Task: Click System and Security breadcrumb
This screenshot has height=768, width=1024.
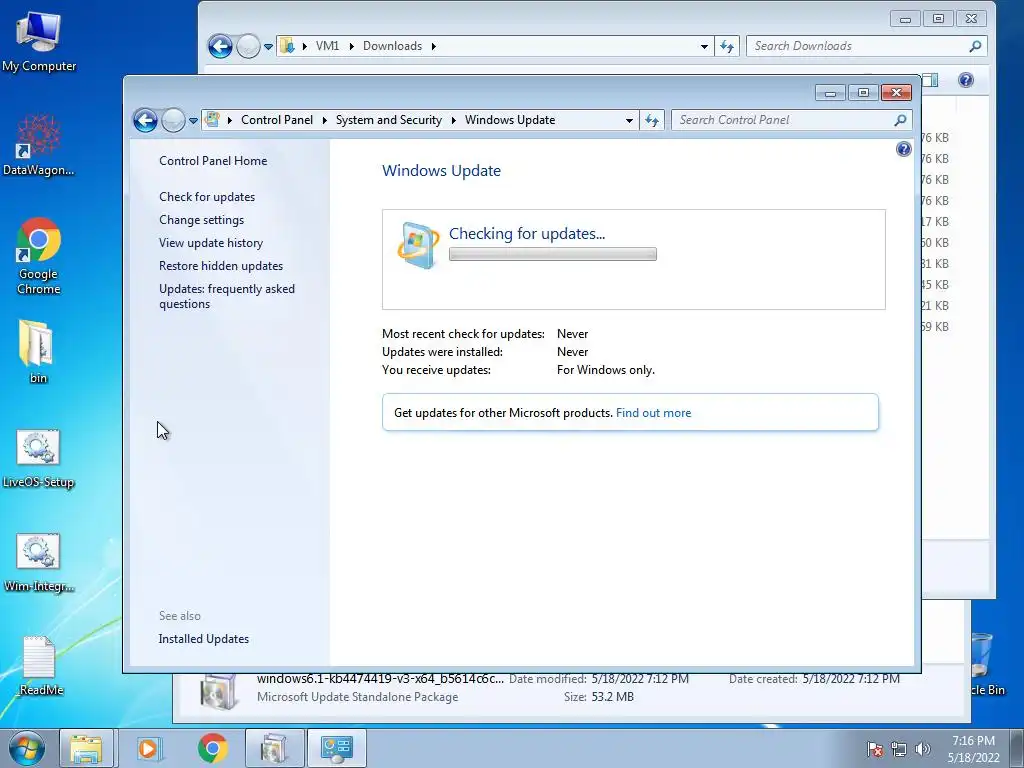Action: point(389,120)
